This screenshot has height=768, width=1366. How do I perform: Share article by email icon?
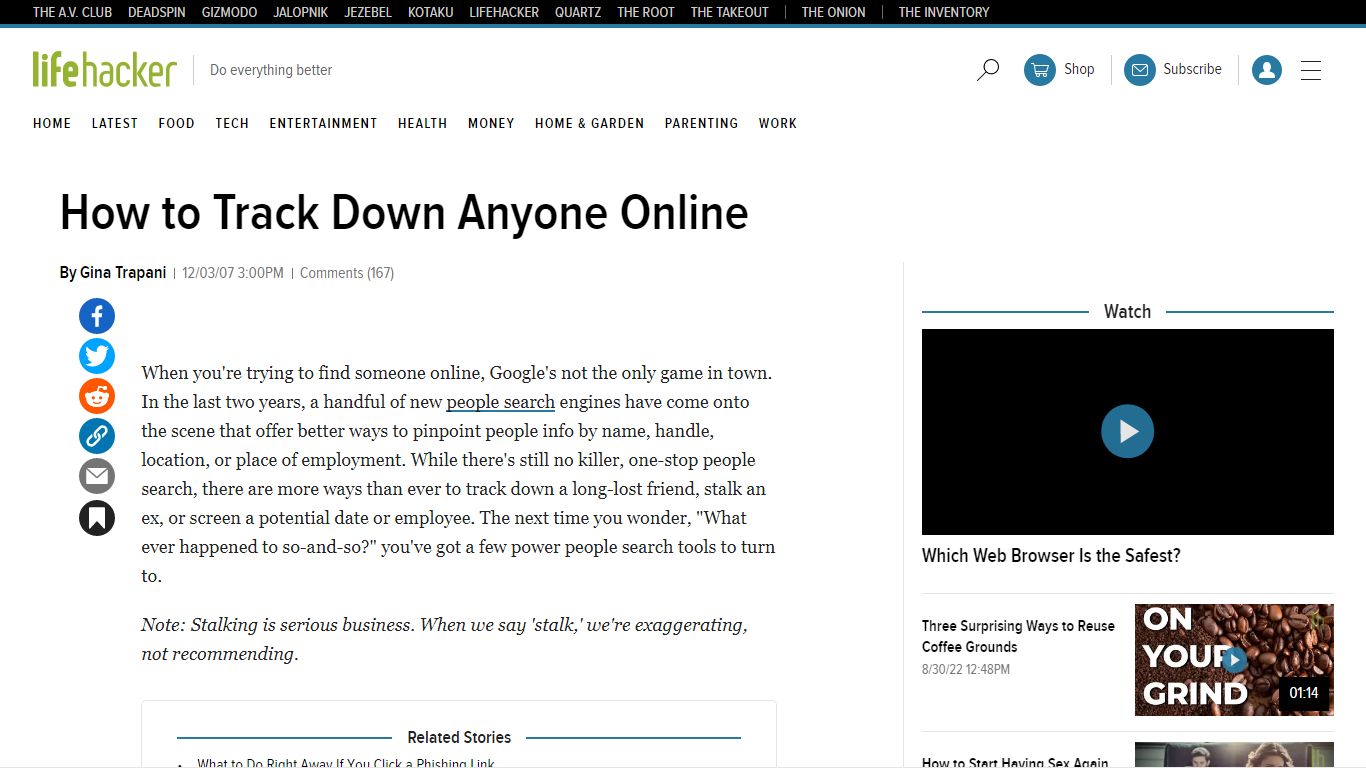pyautogui.click(x=97, y=476)
